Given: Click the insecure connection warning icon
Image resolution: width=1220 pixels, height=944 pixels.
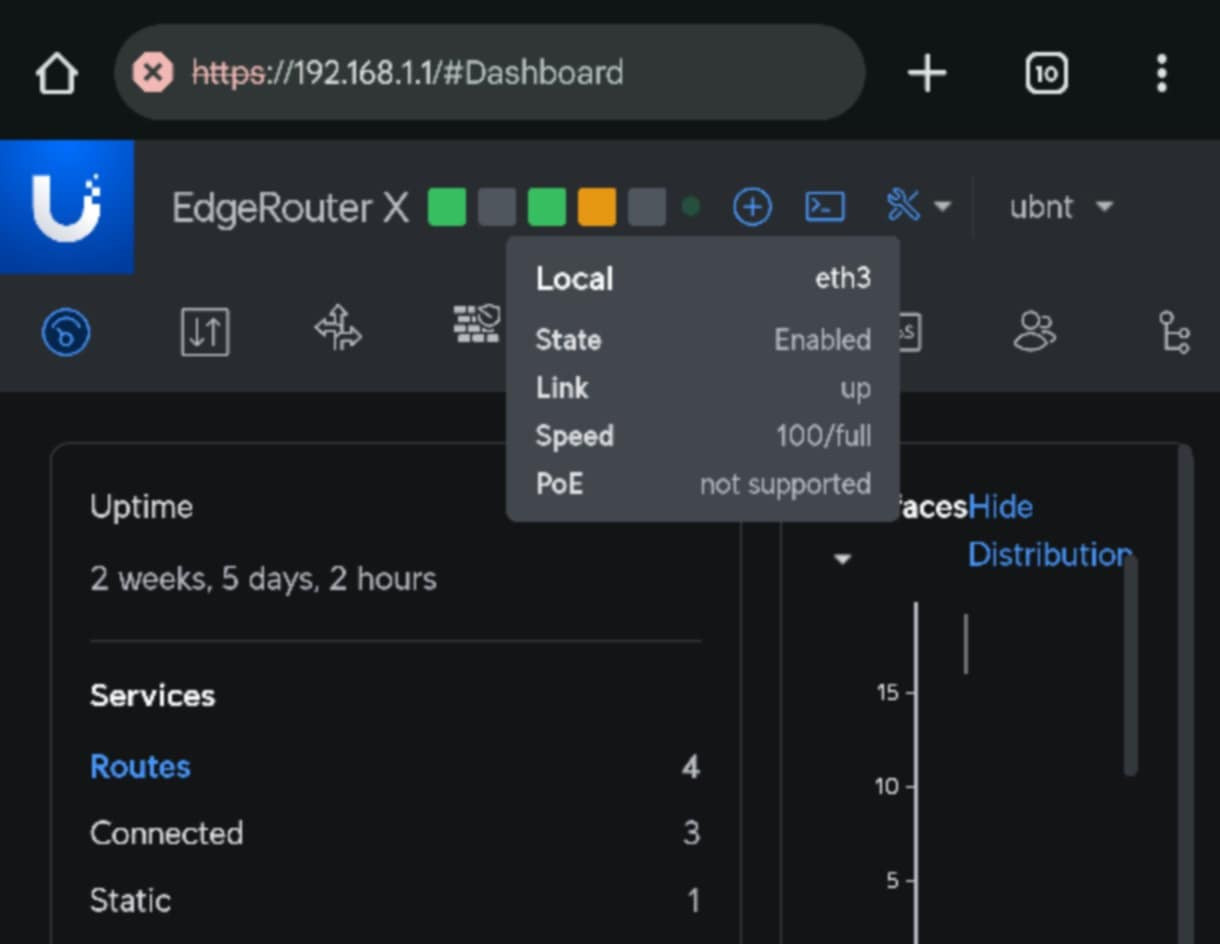Looking at the screenshot, I should (152, 72).
